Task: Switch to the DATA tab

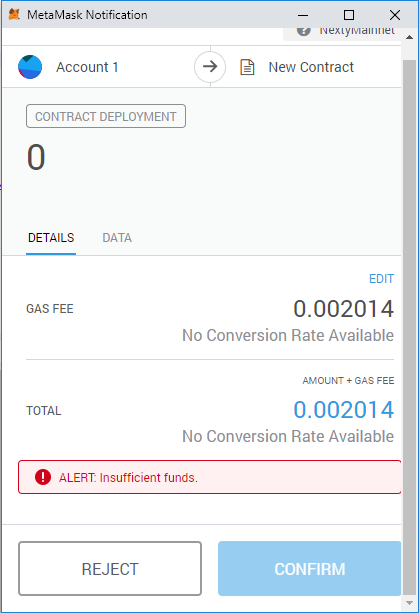Action: pos(117,238)
